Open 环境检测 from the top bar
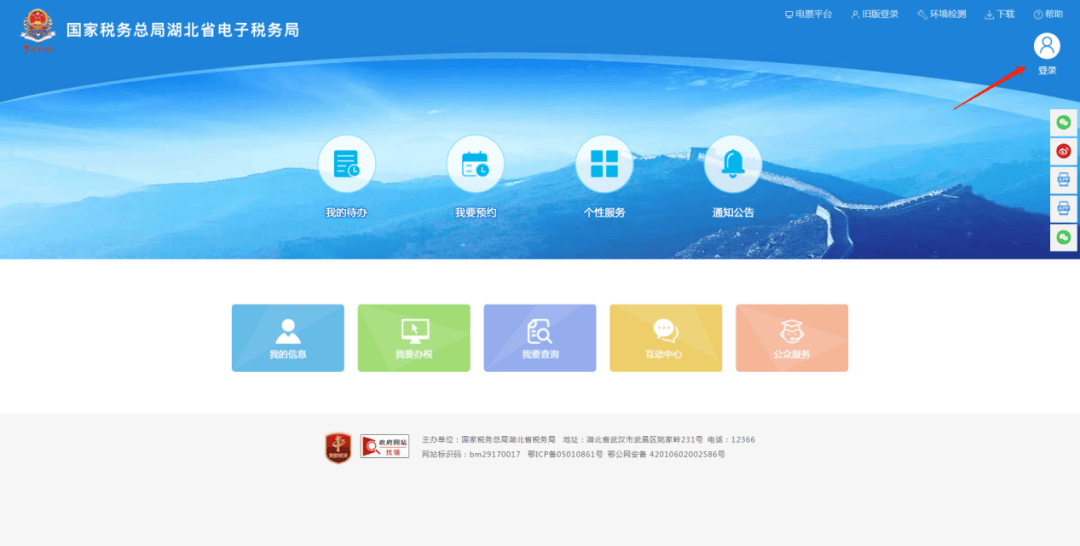 click(x=942, y=15)
